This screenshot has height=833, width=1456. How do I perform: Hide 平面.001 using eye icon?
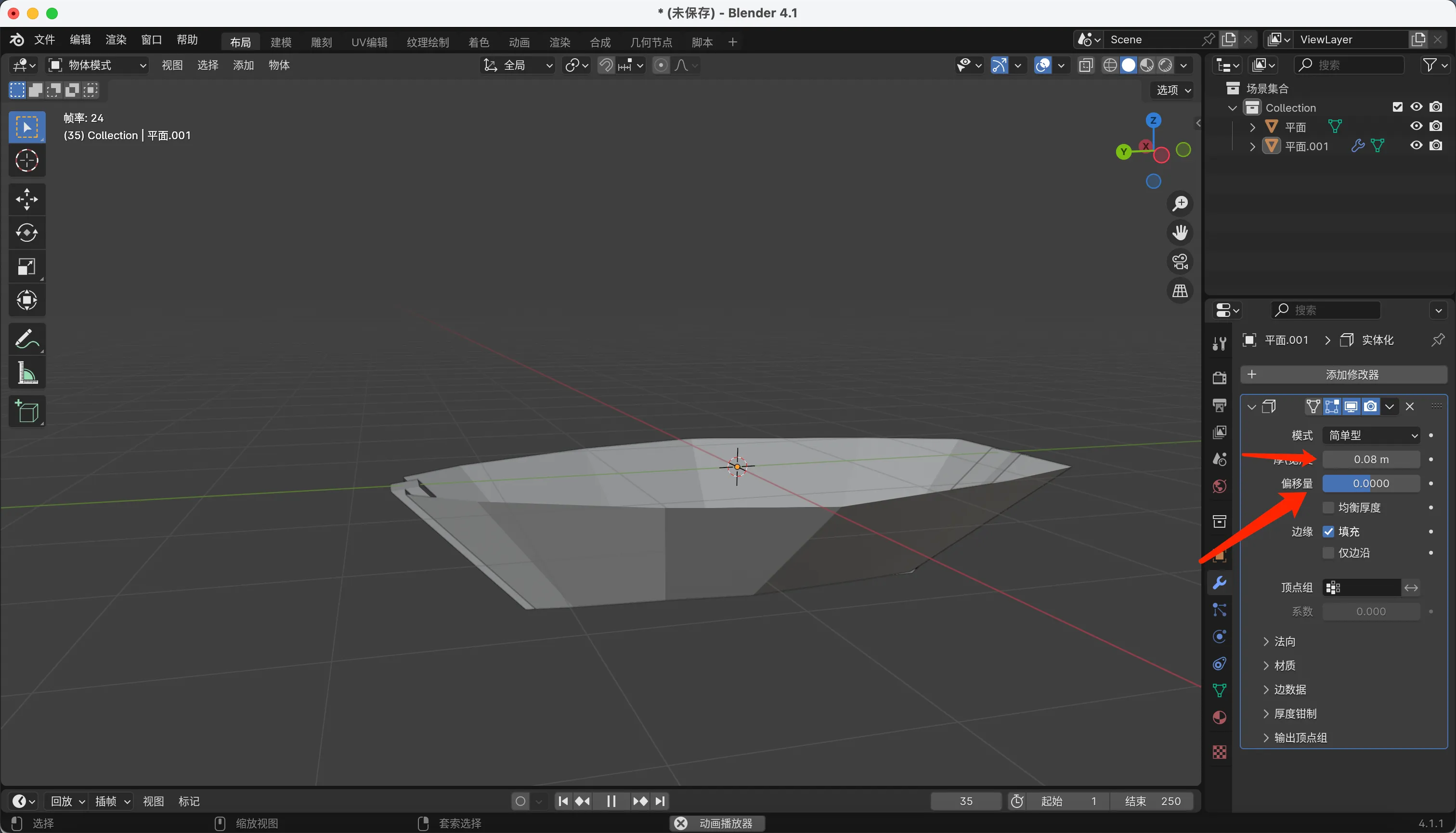click(x=1416, y=145)
